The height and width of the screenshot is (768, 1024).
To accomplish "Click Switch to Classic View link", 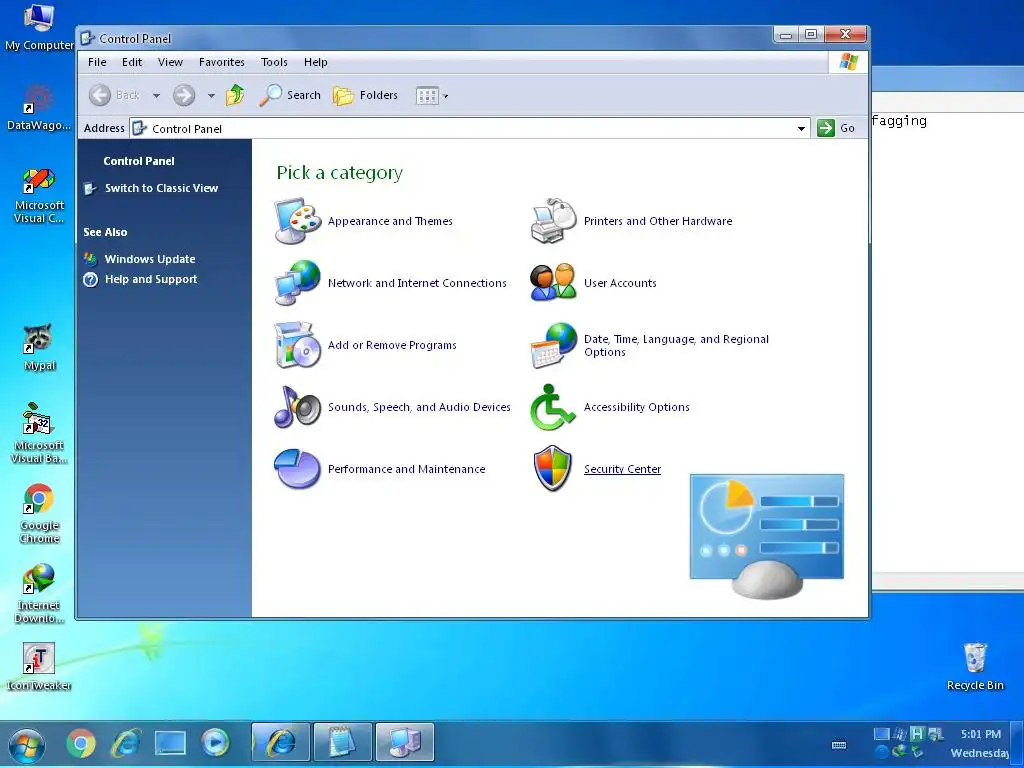I will 161,188.
